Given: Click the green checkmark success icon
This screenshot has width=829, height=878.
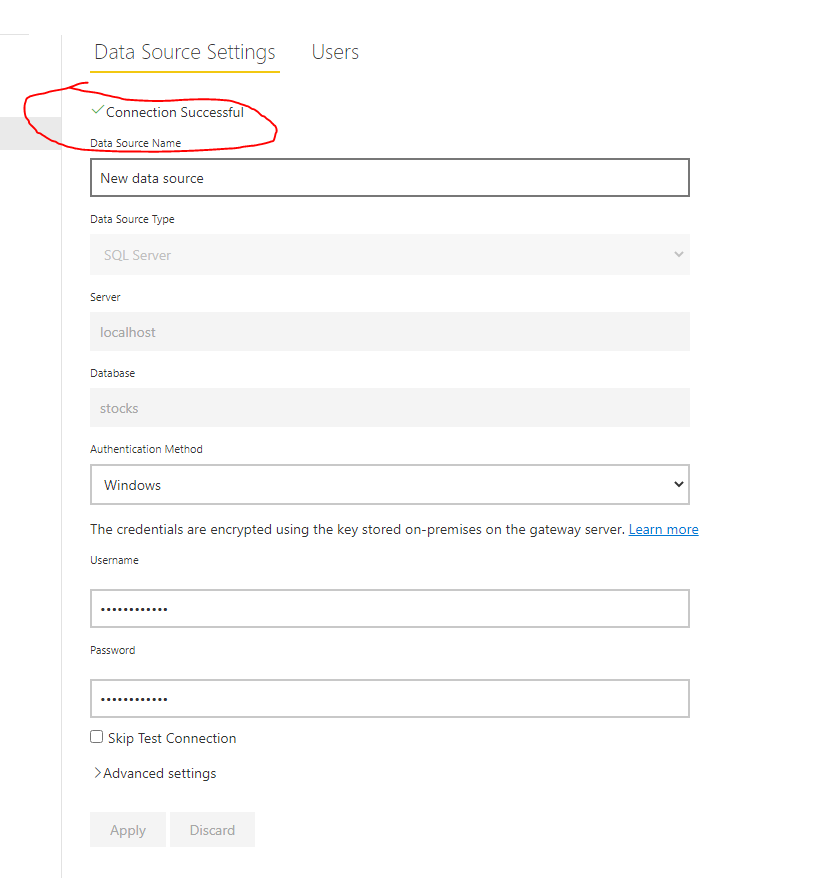Looking at the screenshot, I should tap(97, 110).
